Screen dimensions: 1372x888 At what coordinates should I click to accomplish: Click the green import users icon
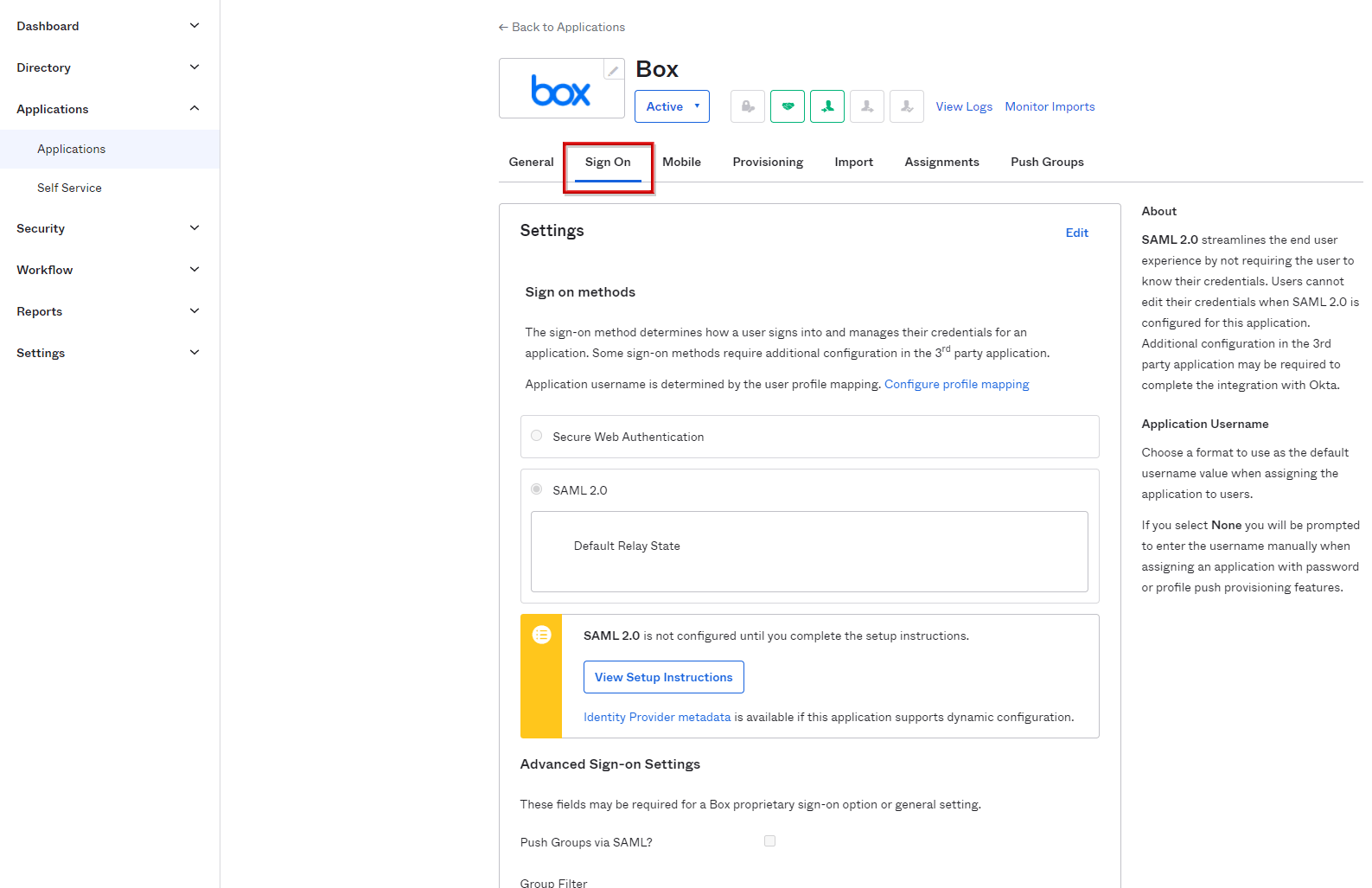[827, 106]
